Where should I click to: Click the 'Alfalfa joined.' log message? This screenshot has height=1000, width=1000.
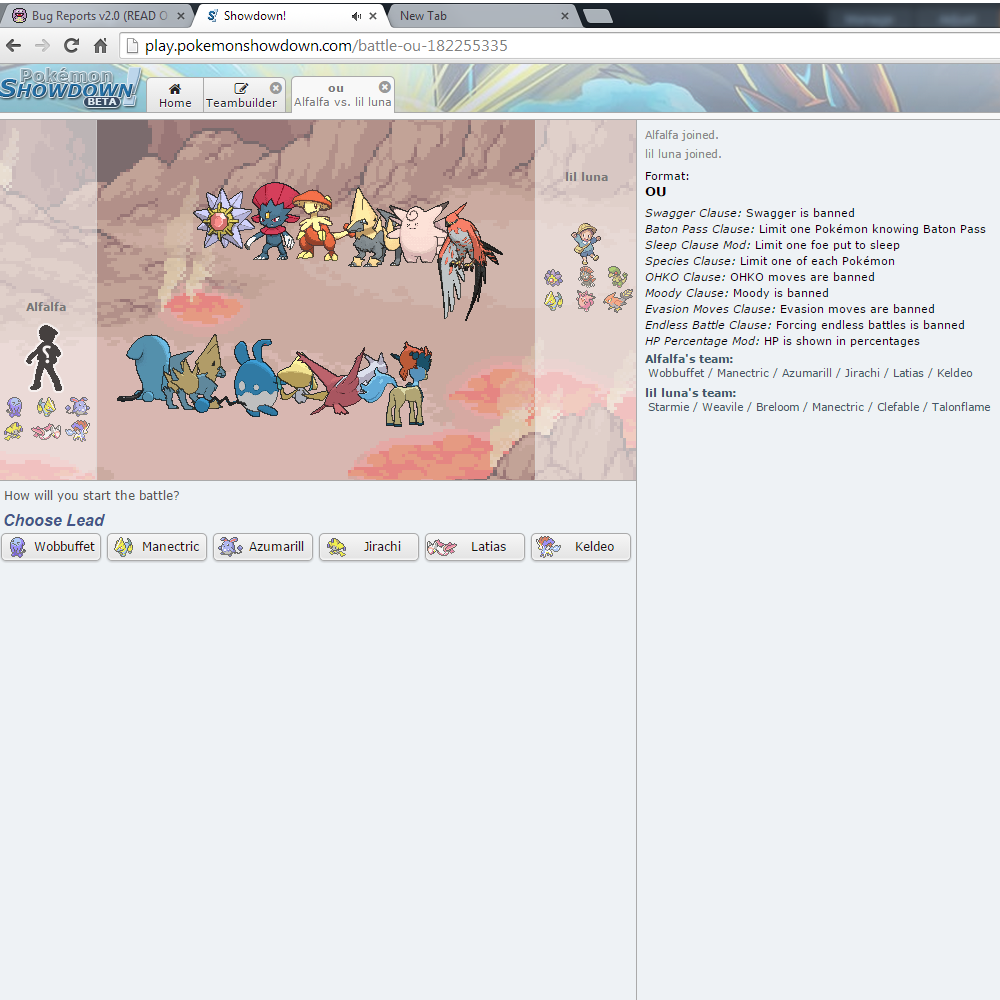(682, 135)
